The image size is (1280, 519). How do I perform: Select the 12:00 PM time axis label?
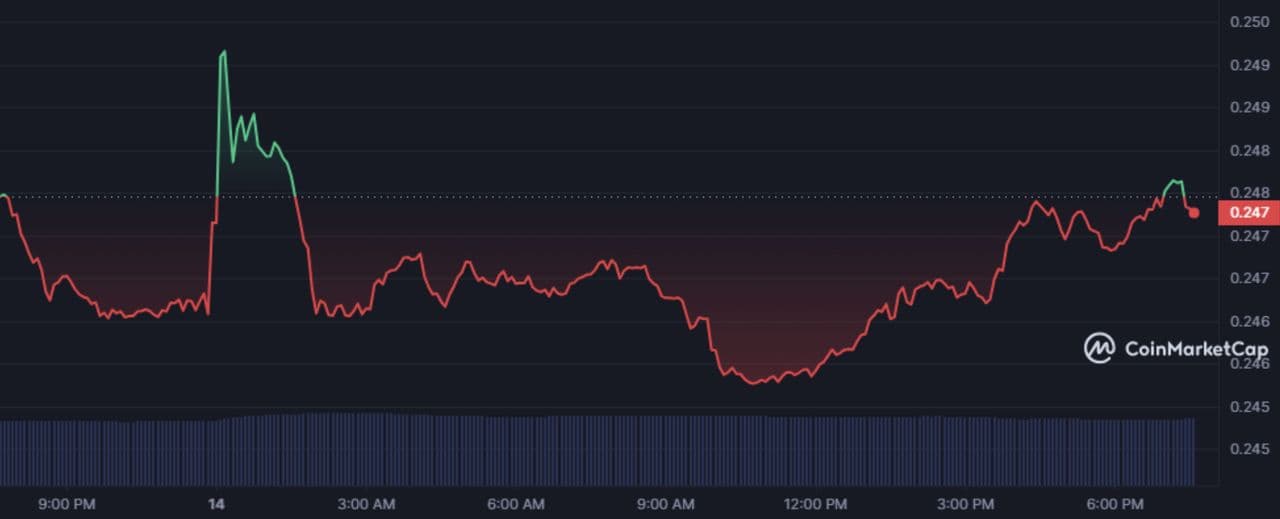pos(816,503)
